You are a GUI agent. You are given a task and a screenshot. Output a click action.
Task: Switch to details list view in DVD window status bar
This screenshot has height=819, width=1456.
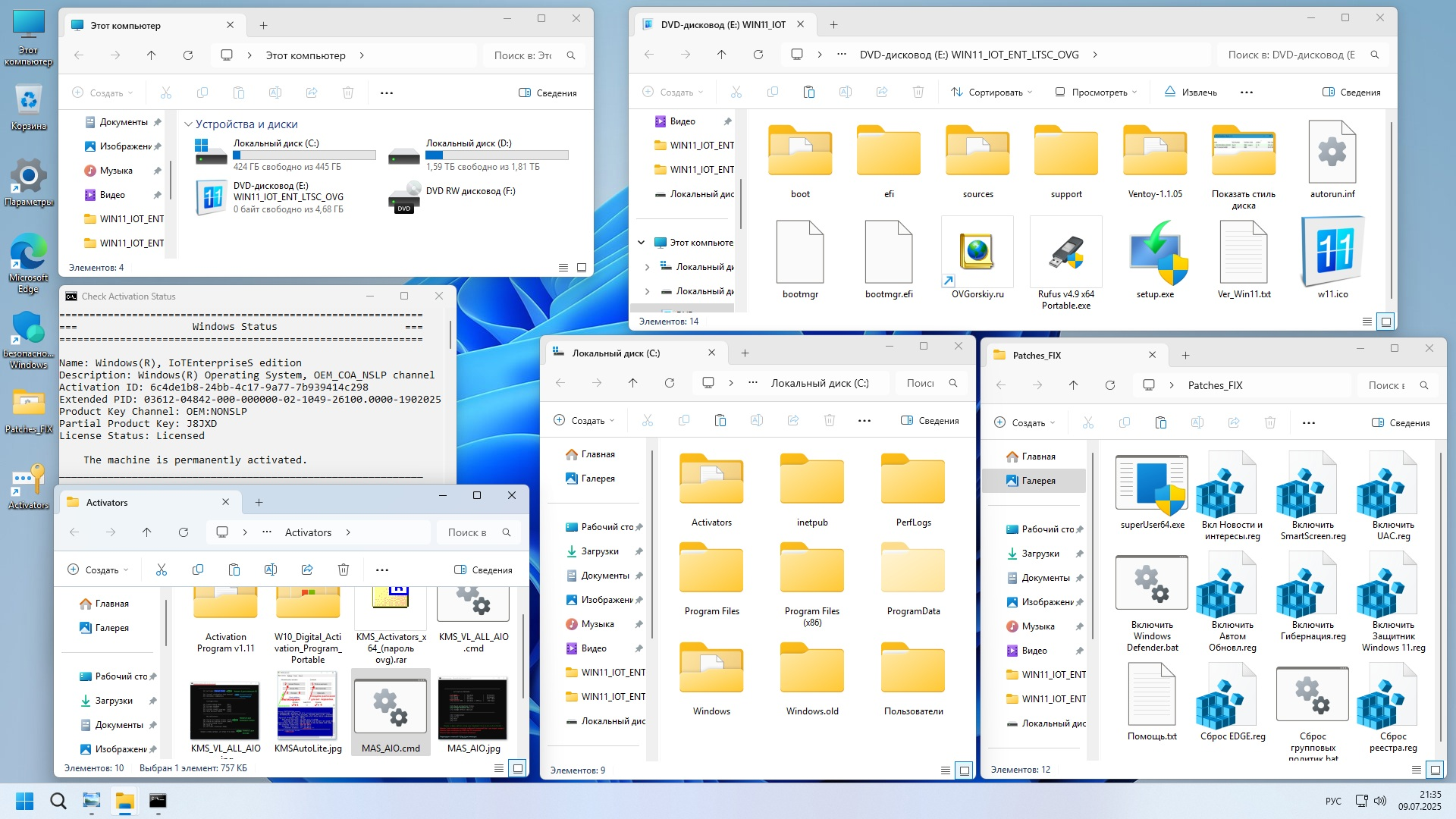point(1367,322)
